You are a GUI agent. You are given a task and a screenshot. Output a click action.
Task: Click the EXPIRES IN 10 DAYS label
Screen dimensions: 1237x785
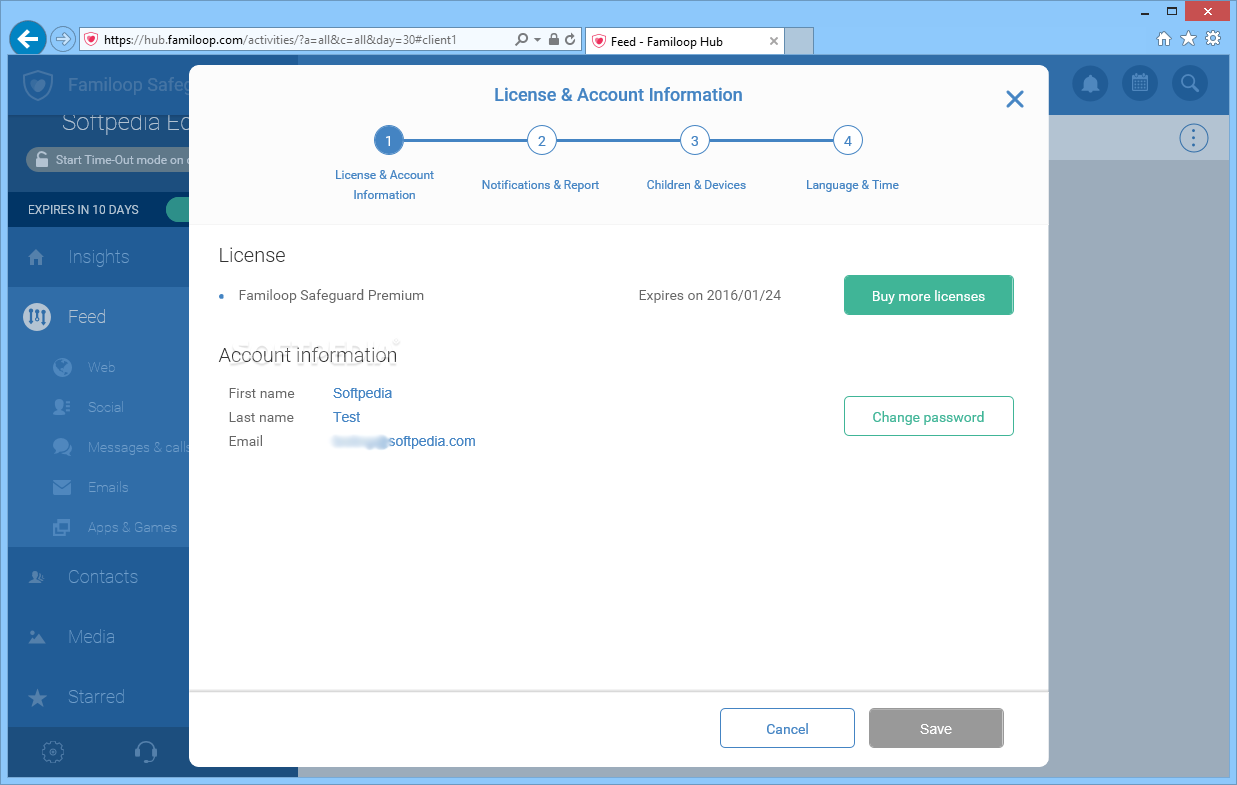point(83,210)
